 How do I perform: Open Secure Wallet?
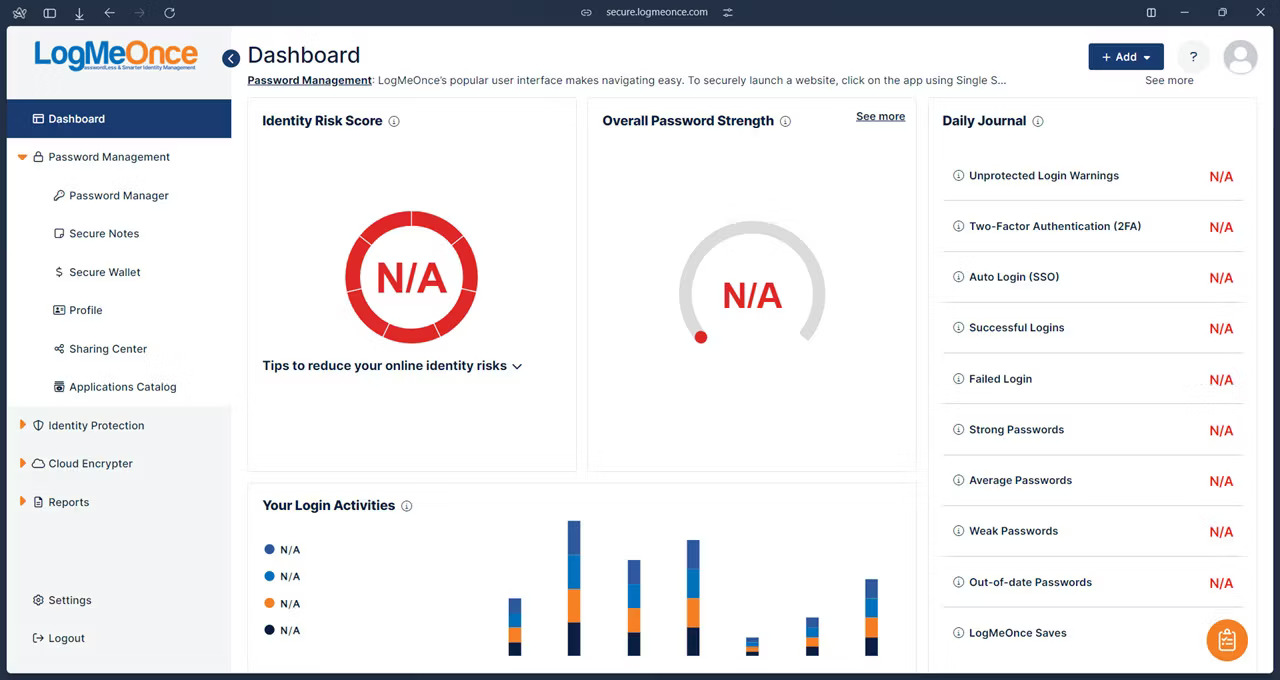click(x=104, y=271)
